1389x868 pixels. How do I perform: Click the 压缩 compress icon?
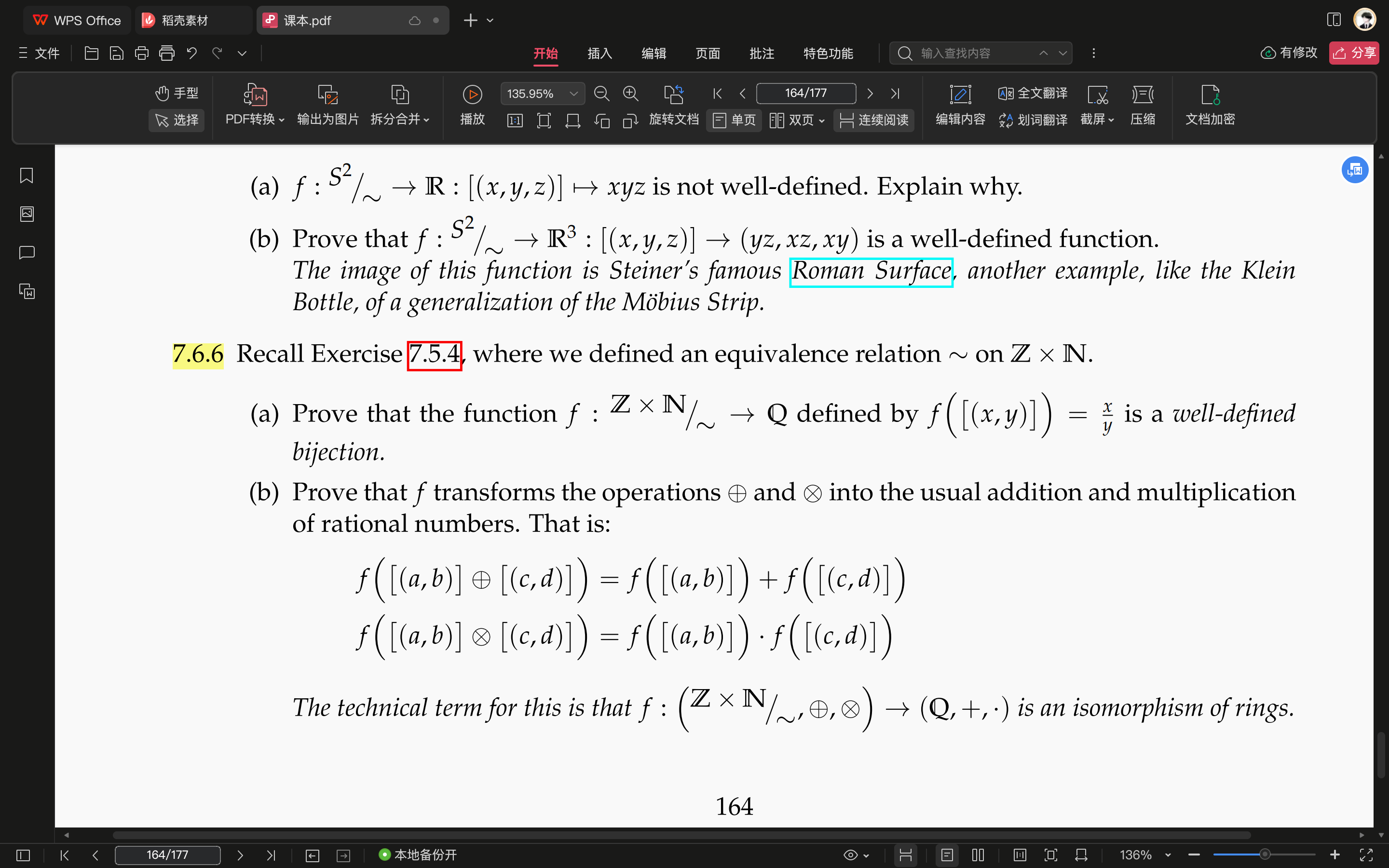(1142, 105)
